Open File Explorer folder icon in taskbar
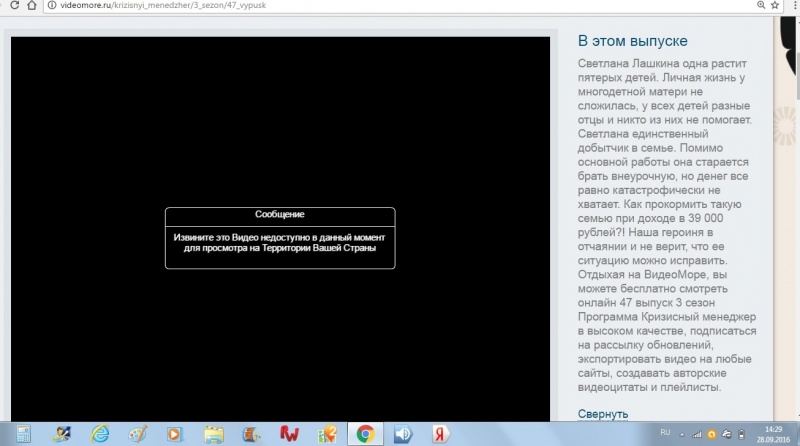Image resolution: width=800 pixels, height=446 pixels. [213, 434]
